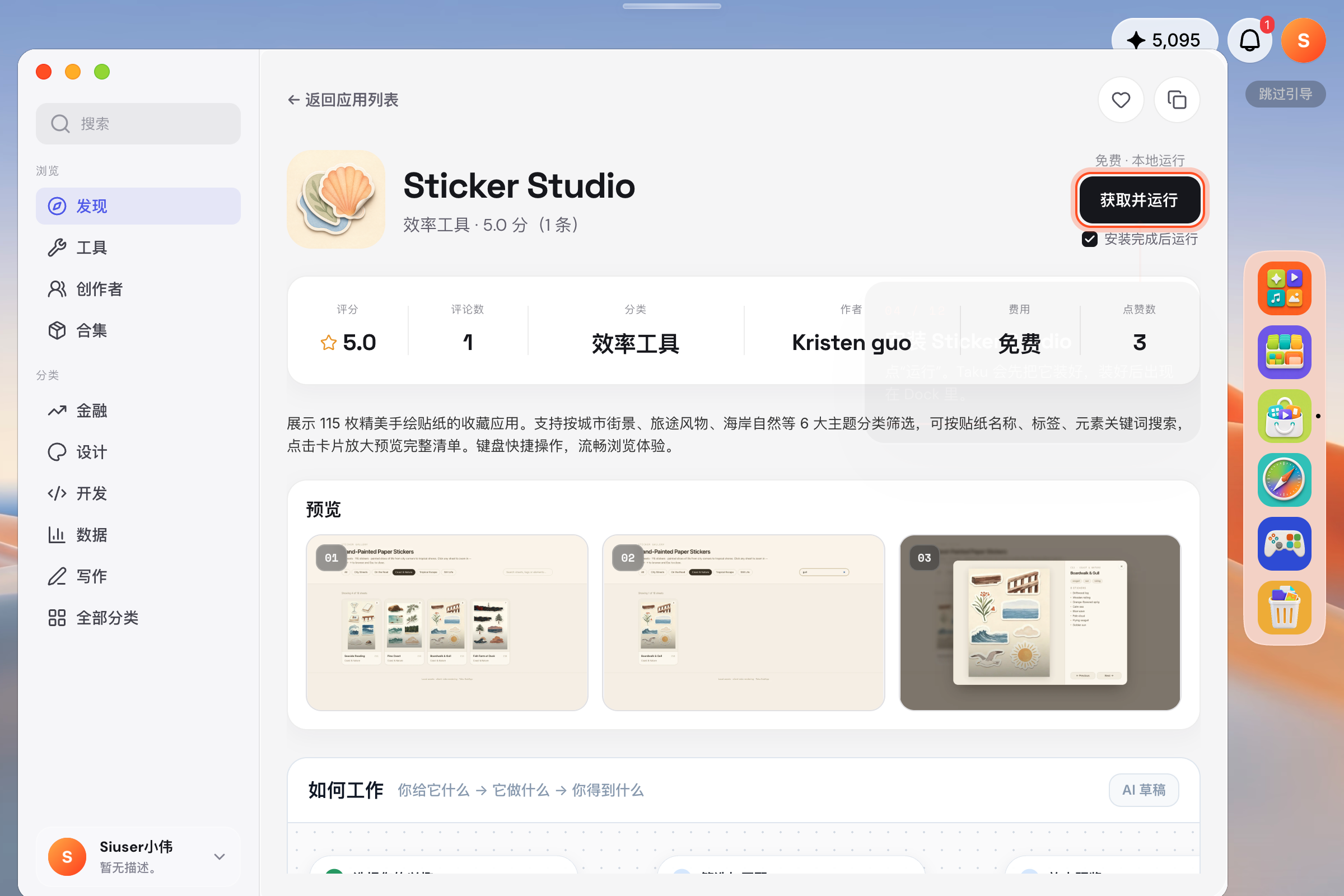
Task: Open the notifications bell
Action: (1250, 40)
